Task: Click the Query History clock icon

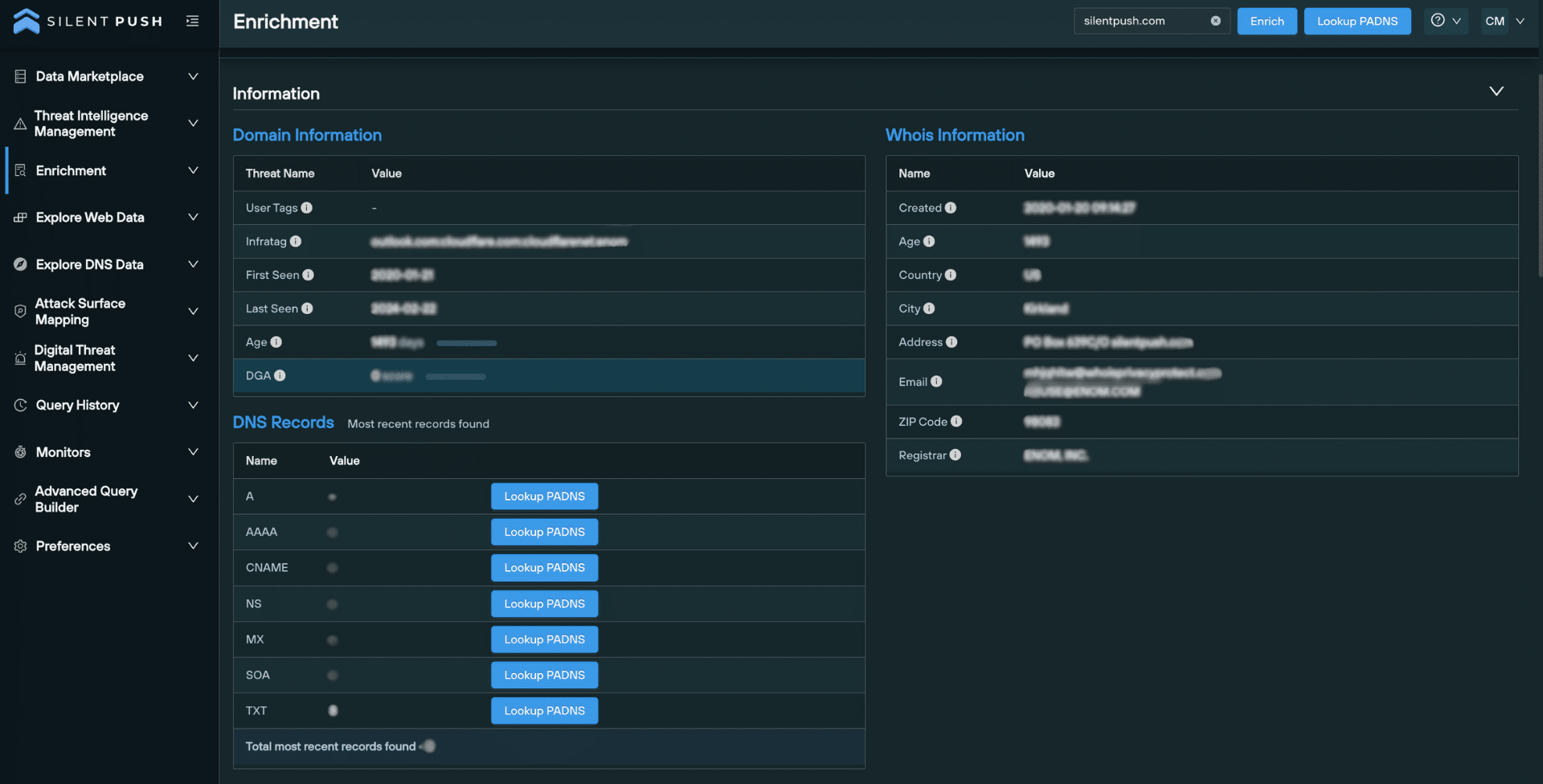Action: [x=20, y=406]
